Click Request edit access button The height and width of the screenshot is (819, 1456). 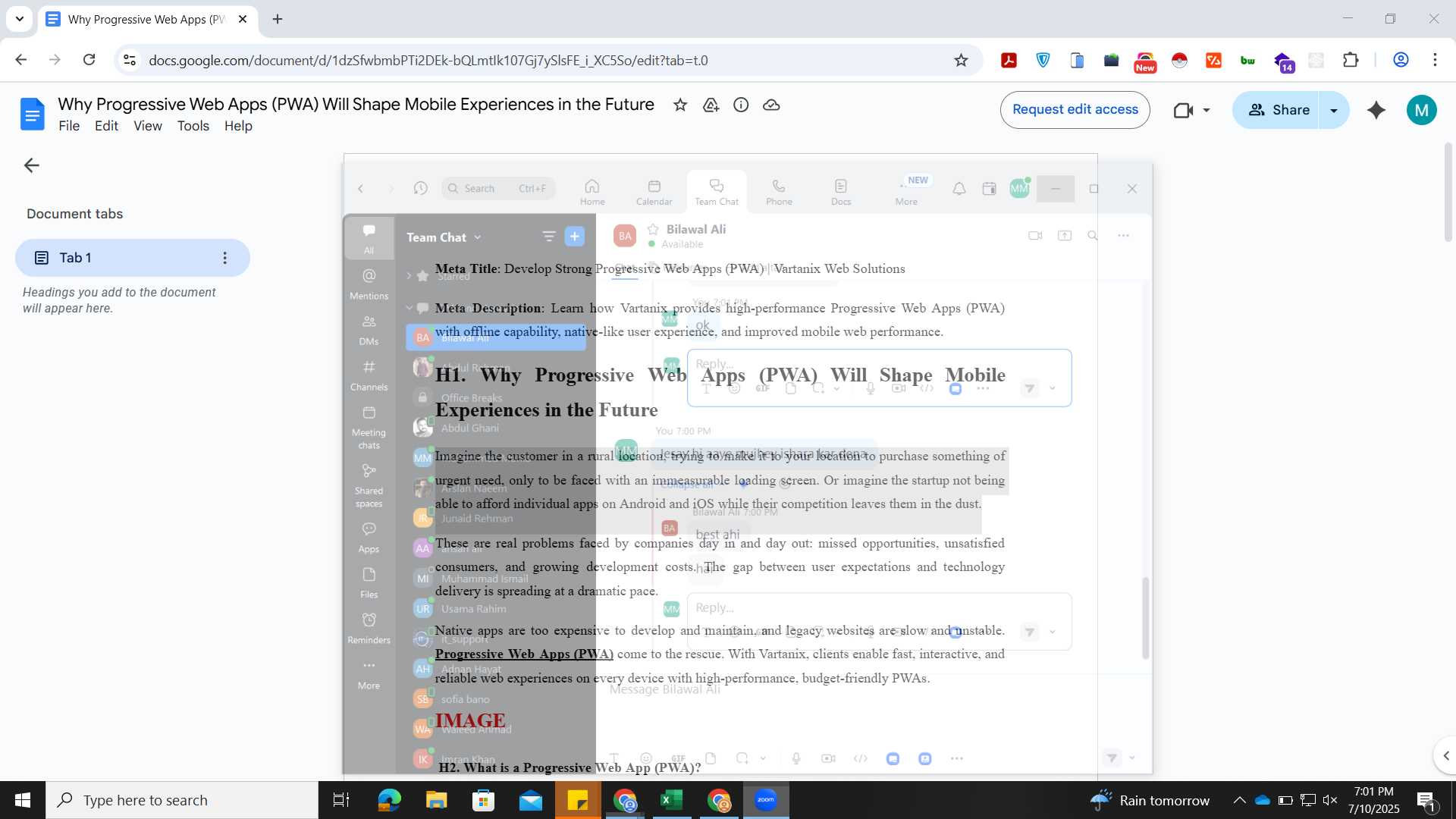pos(1075,110)
